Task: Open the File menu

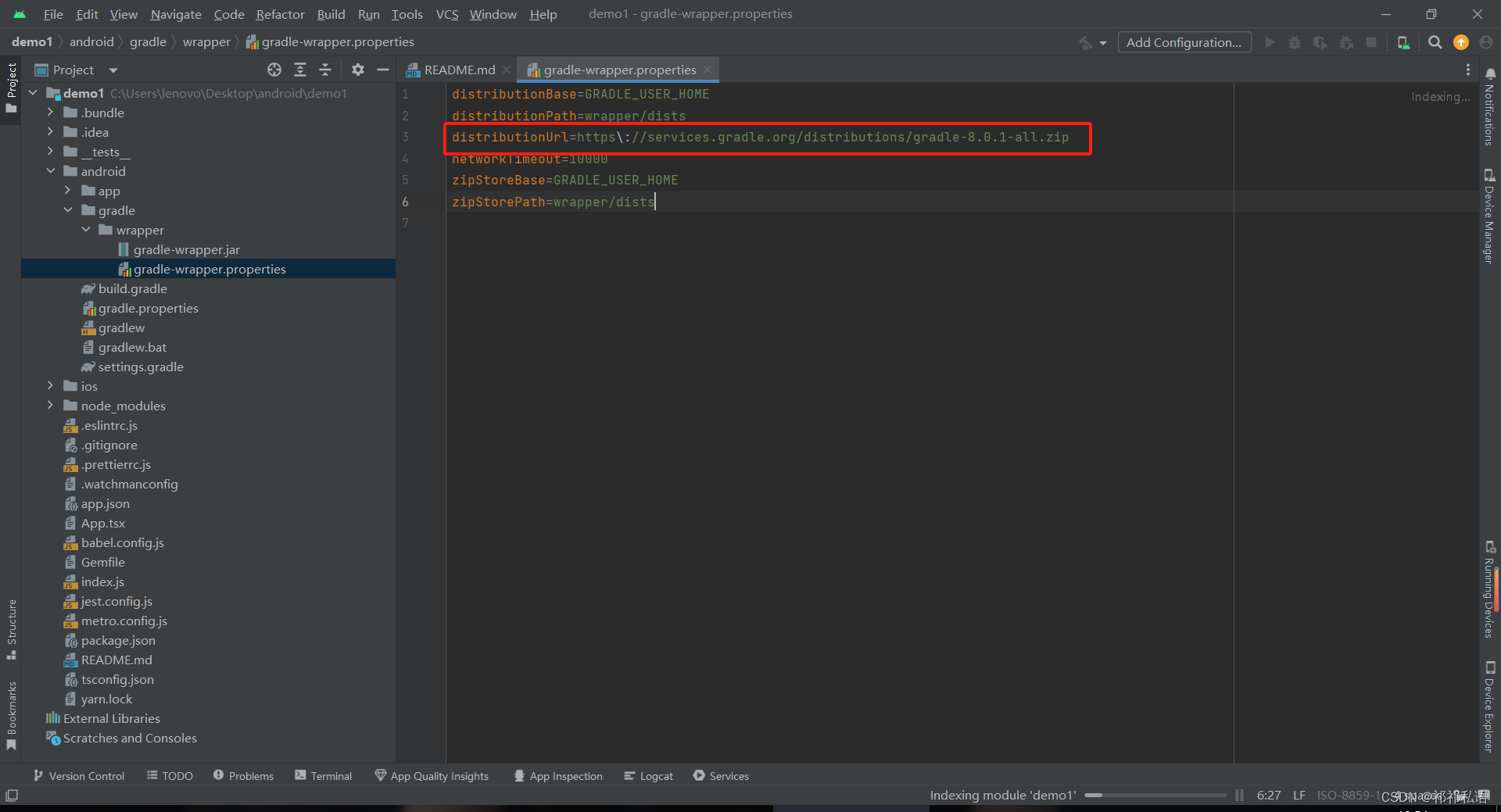Action: (x=53, y=14)
